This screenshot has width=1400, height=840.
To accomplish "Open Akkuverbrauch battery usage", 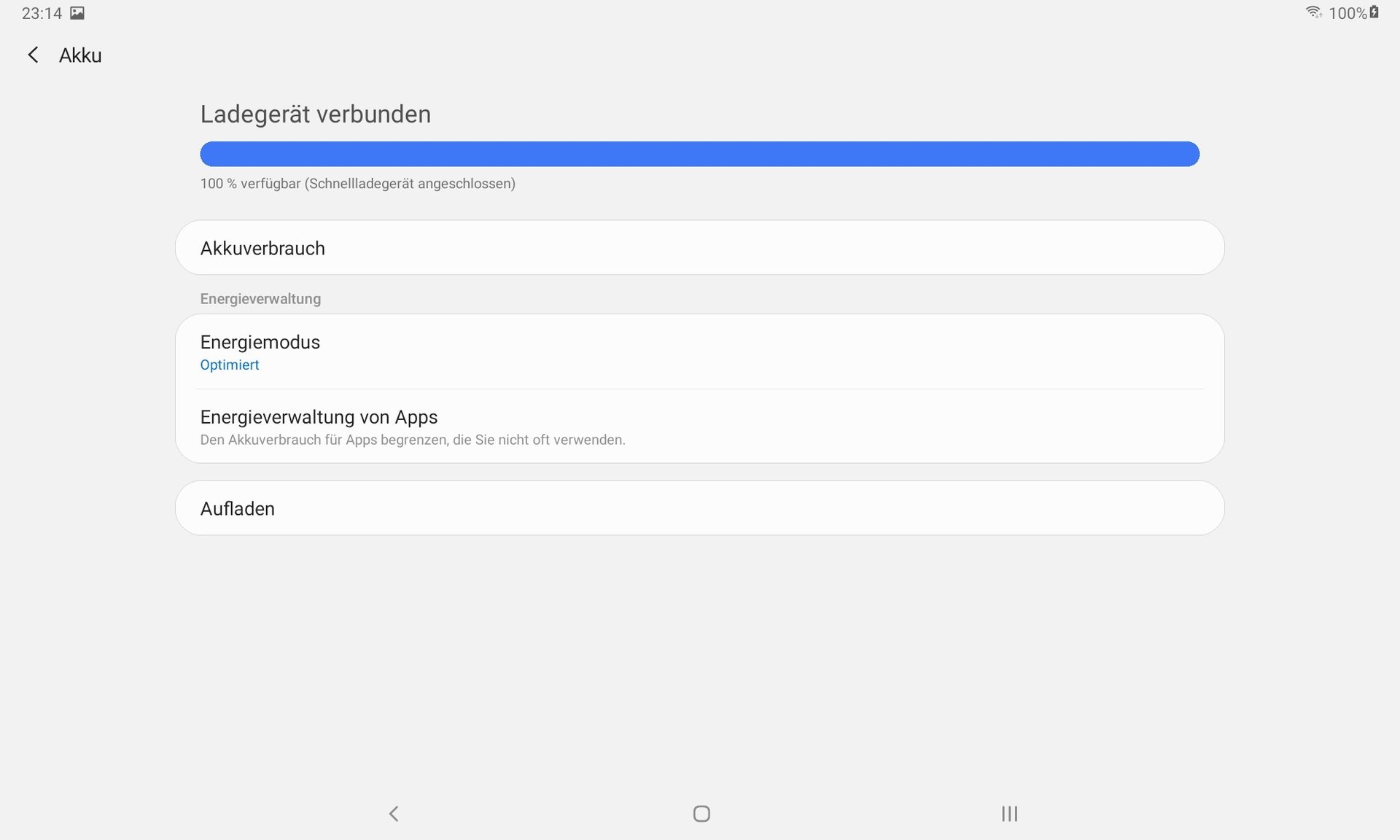I will coord(699,248).
